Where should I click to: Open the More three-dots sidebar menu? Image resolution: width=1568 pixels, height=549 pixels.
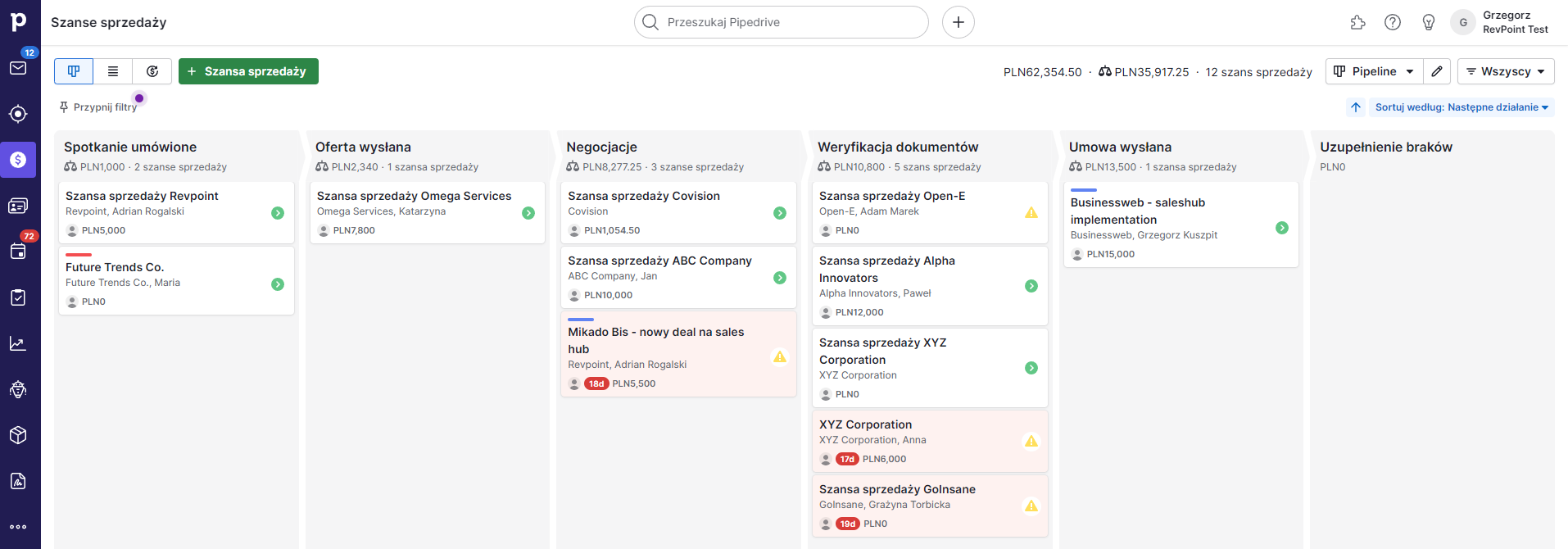(18, 527)
